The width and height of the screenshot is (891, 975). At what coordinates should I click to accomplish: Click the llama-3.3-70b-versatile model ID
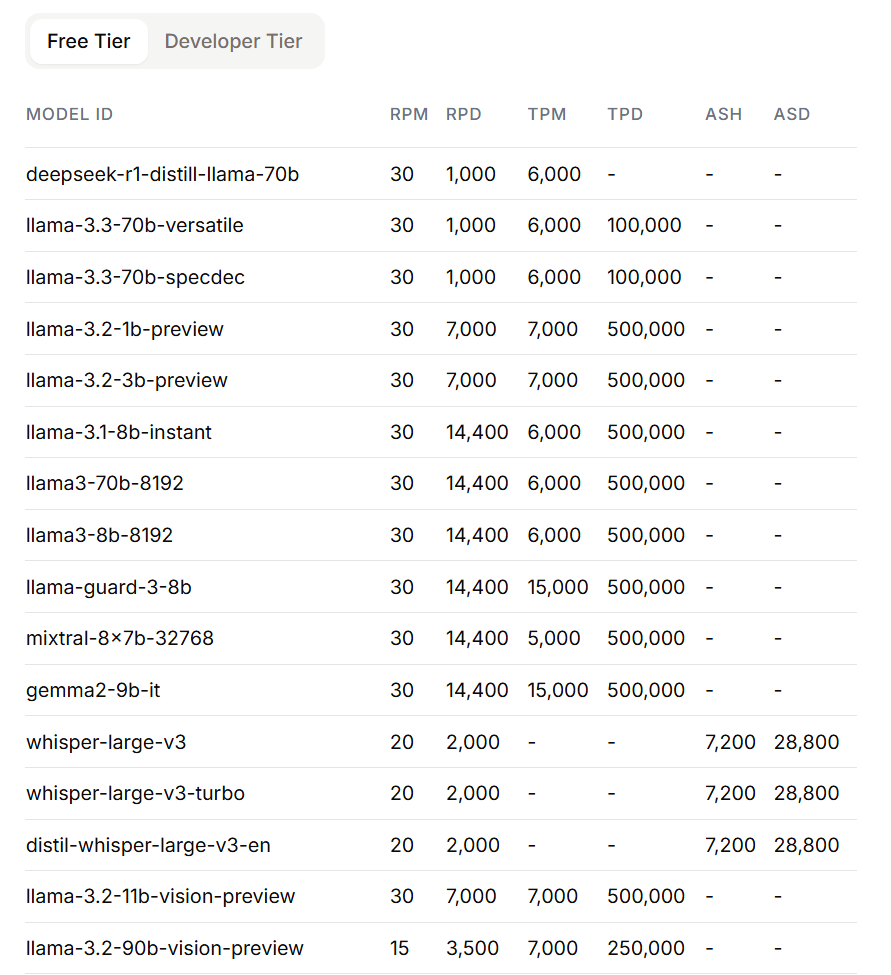pyautogui.click(x=135, y=226)
